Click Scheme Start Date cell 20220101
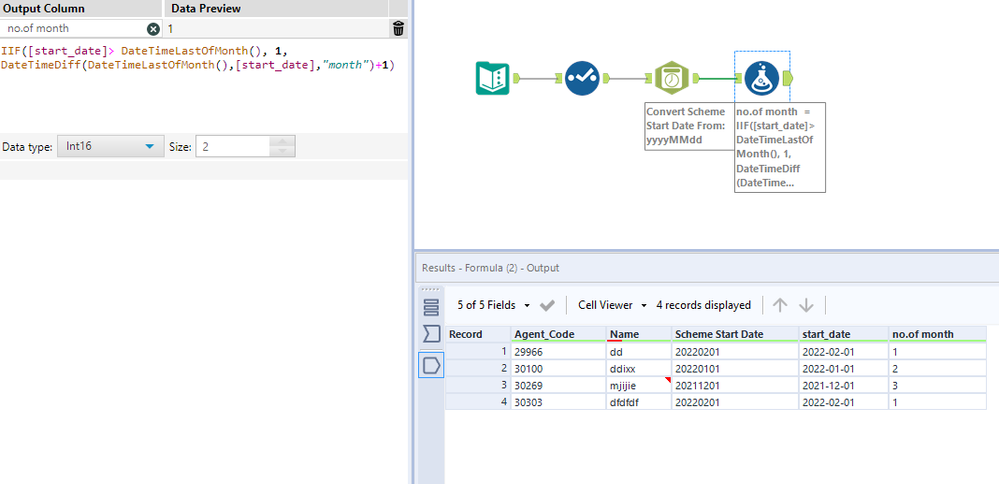This screenshot has height=484, width=999. 735,368
